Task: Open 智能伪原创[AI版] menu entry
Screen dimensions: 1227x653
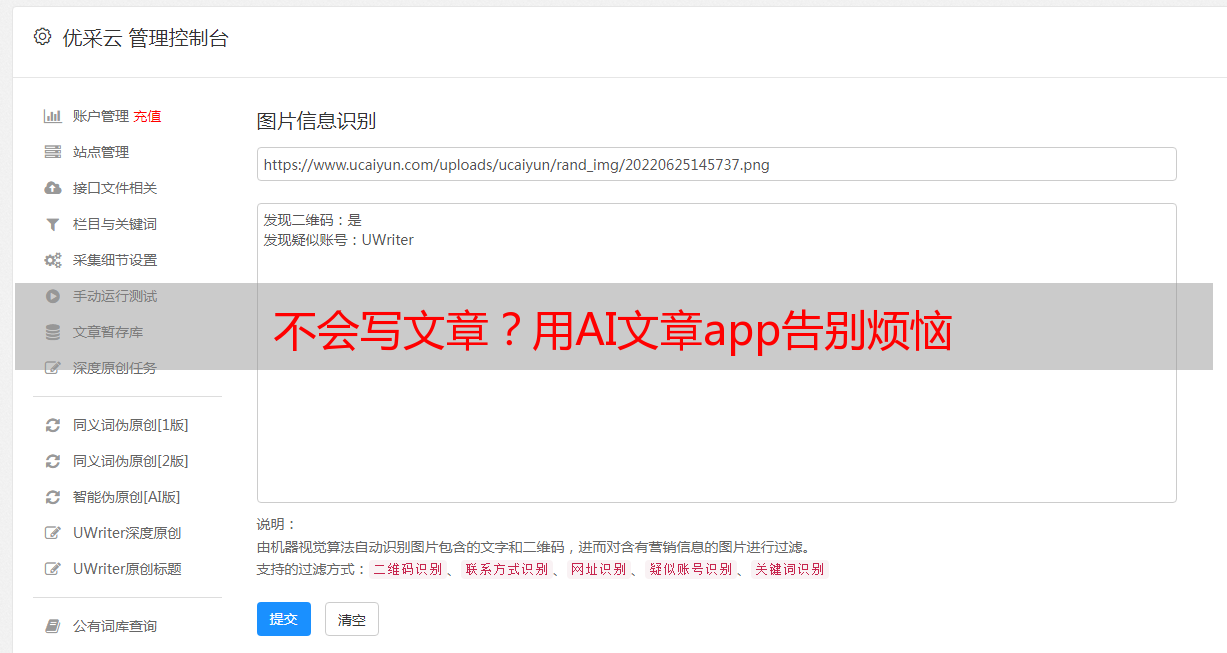Action: [x=127, y=497]
